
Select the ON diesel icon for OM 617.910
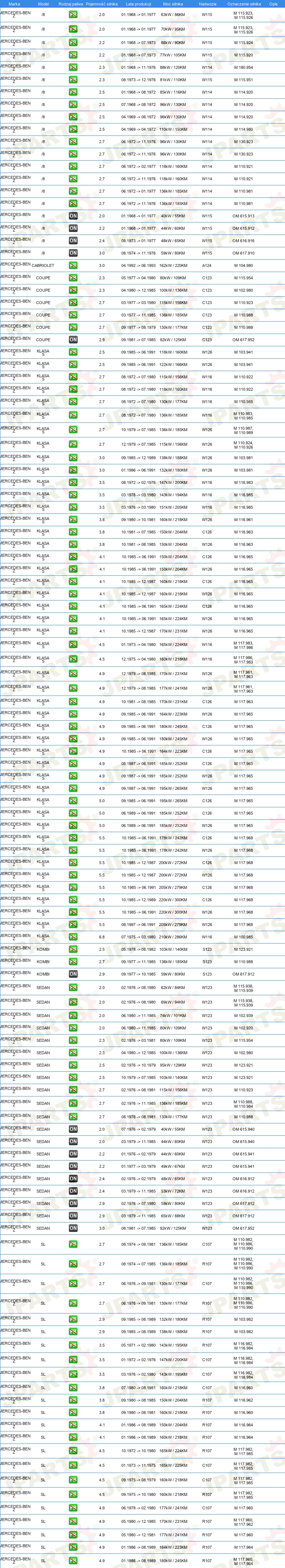coord(73,253)
